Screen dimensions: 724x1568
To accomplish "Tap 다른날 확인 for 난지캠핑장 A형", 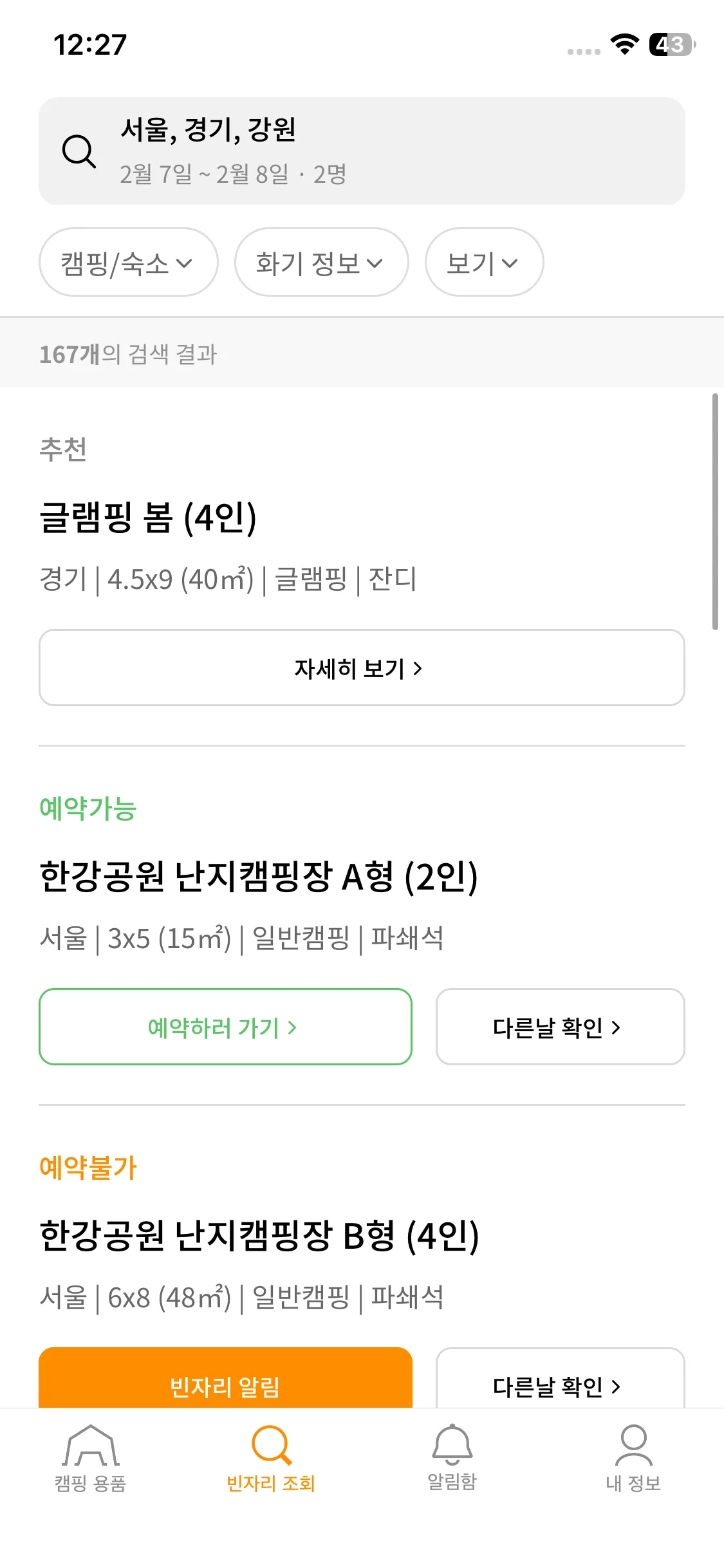I will pos(559,1027).
